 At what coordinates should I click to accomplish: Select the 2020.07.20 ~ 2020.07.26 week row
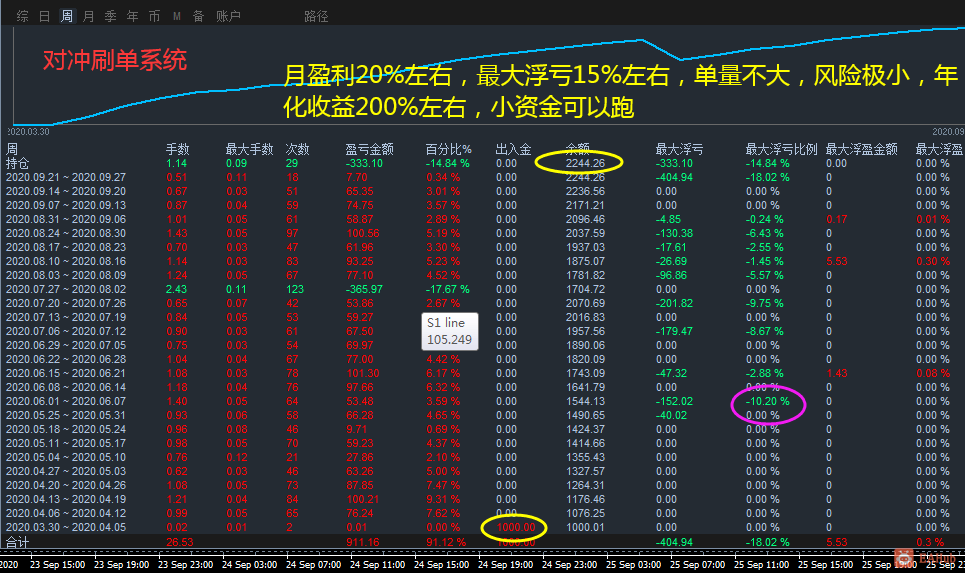(x=66, y=303)
